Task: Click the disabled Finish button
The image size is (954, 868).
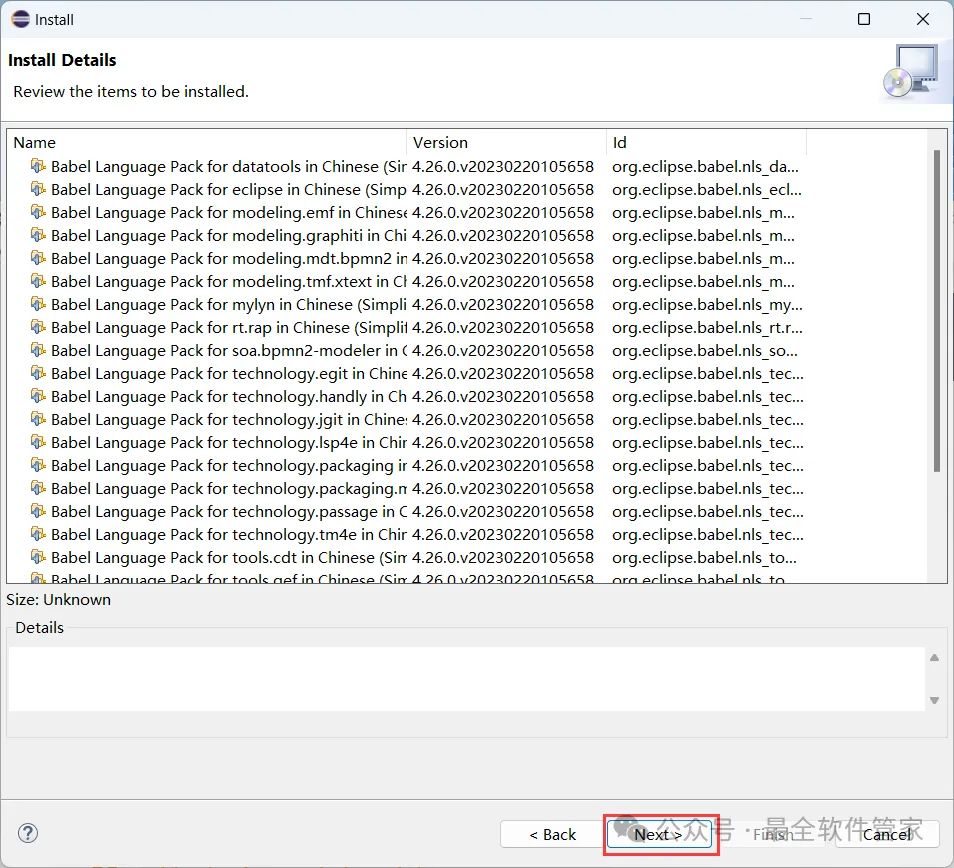Action: pyautogui.click(x=773, y=835)
